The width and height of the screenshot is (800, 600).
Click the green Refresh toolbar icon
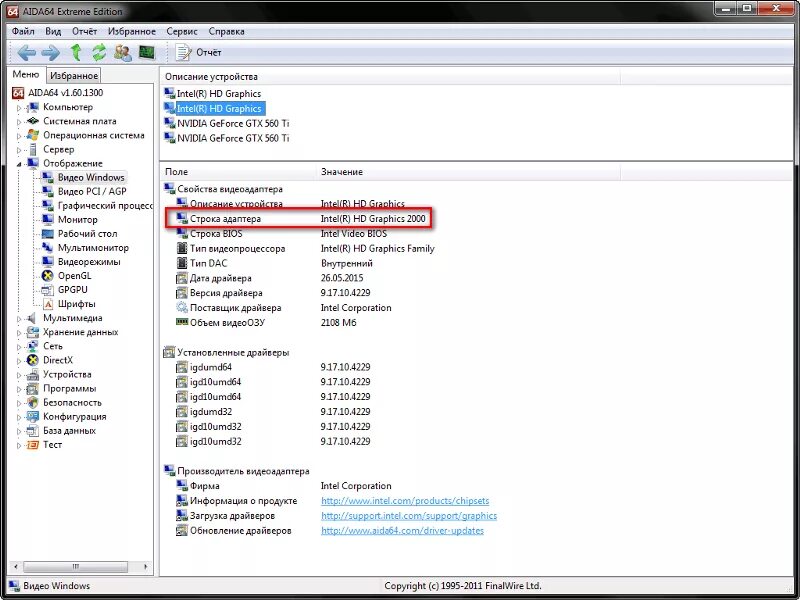(x=99, y=53)
